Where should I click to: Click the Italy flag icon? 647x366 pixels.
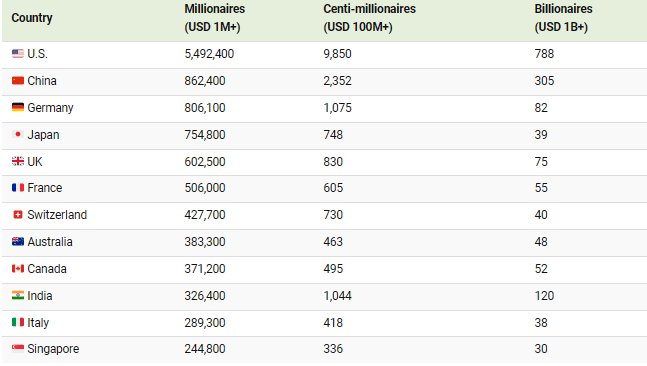point(18,322)
